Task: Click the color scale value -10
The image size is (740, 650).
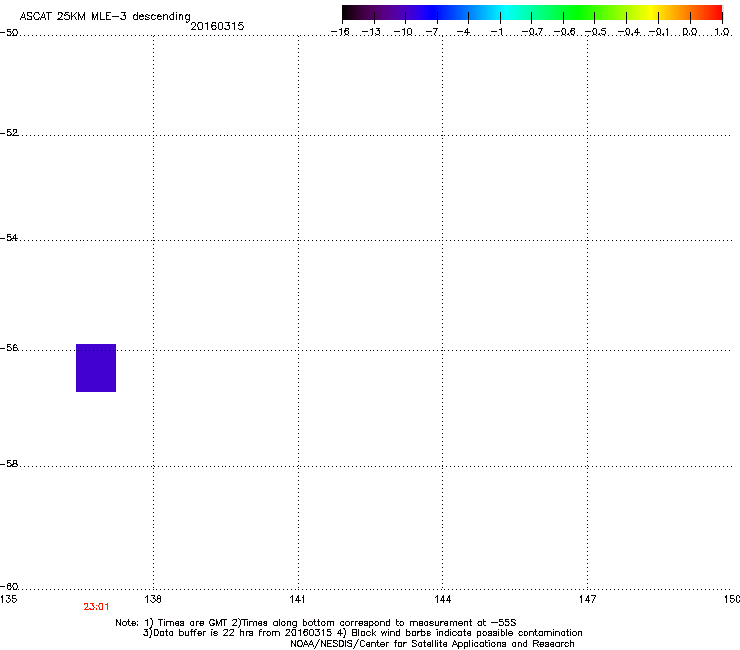Action: (x=404, y=32)
